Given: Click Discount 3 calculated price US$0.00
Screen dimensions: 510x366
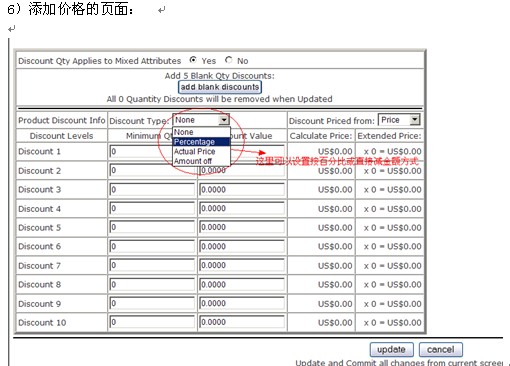Looking at the screenshot, I should coord(335,189).
